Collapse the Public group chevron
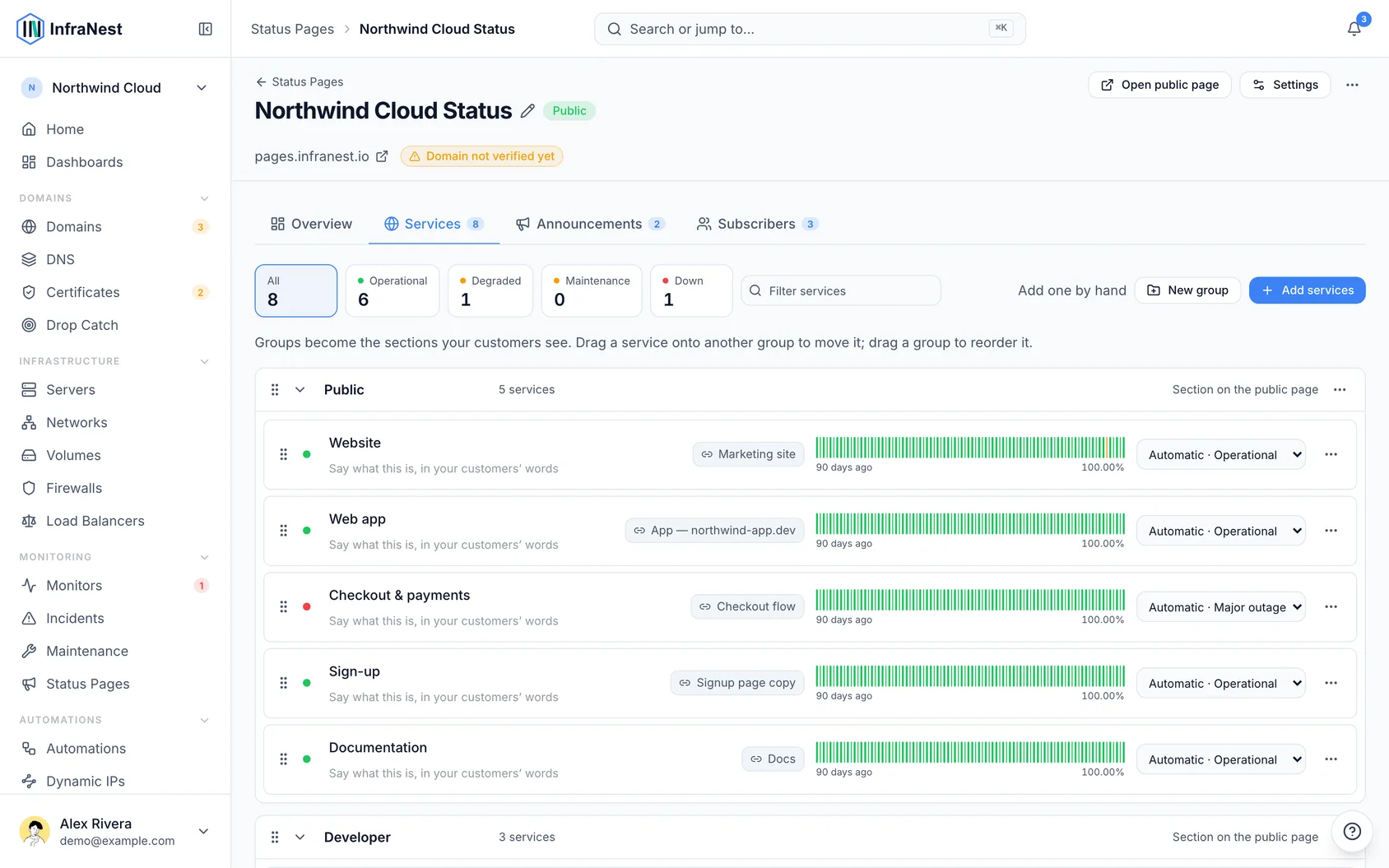Viewport: 1389px width, 868px height. [x=300, y=390]
